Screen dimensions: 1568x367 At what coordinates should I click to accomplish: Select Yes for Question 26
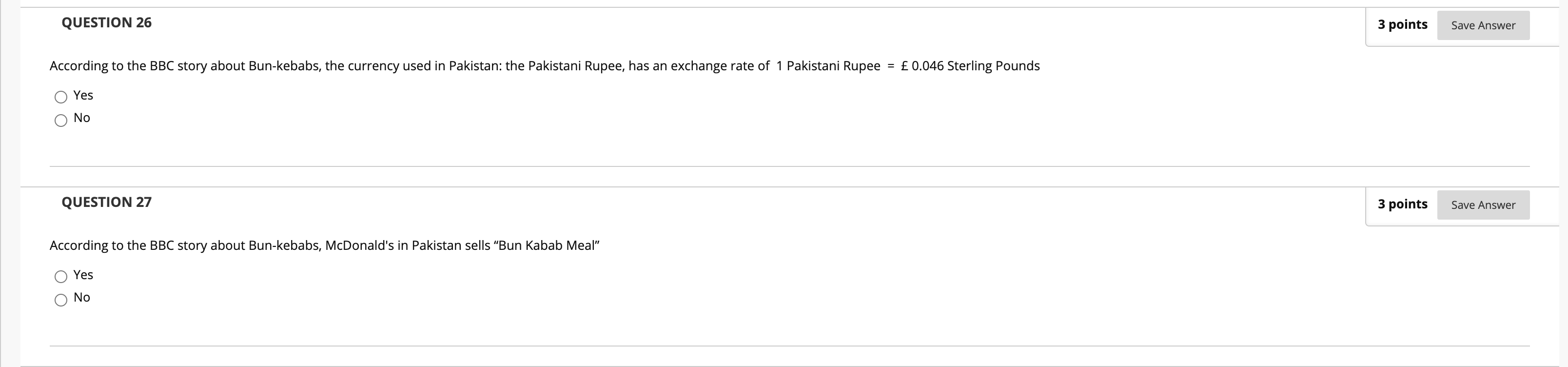pyautogui.click(x=61, y=96)
